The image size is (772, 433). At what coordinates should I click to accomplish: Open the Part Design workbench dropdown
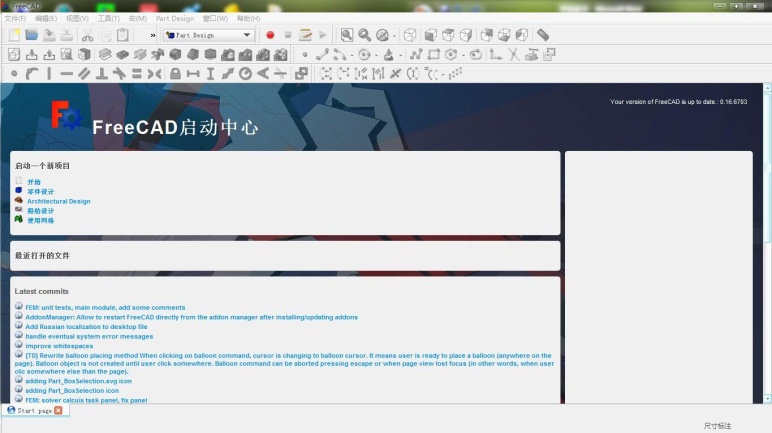pos(209,35)
